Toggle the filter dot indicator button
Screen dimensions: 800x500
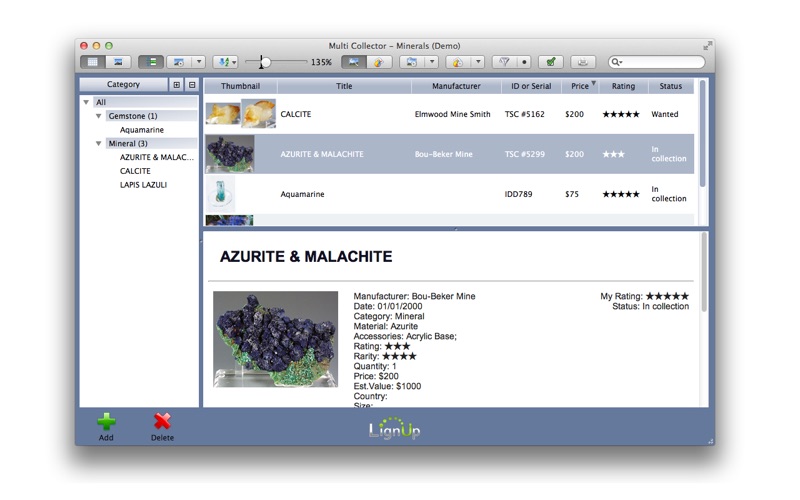pos(524,62)
